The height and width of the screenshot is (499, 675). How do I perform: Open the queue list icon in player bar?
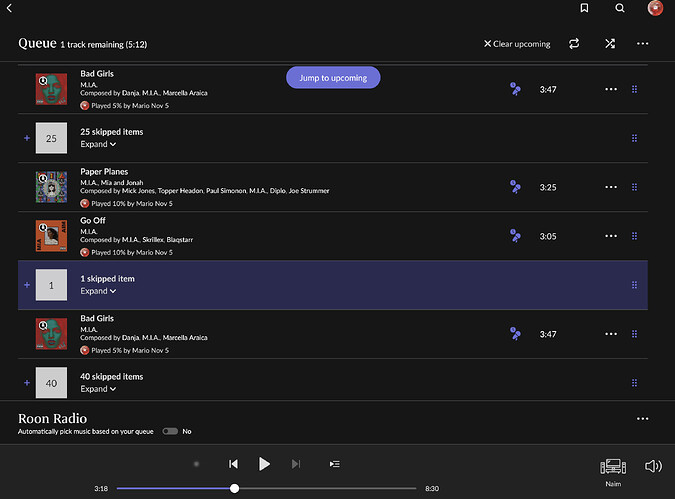click(334, 464)
